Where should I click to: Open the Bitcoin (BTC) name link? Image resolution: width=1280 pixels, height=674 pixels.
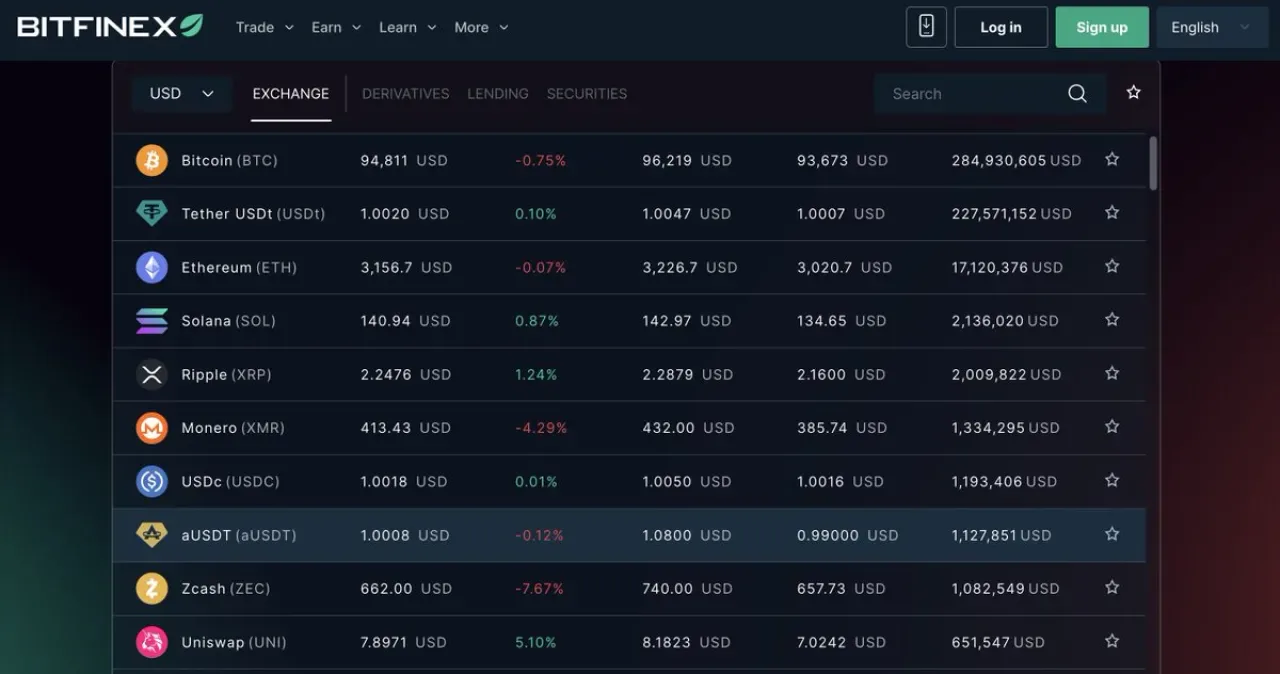(229, 160)
